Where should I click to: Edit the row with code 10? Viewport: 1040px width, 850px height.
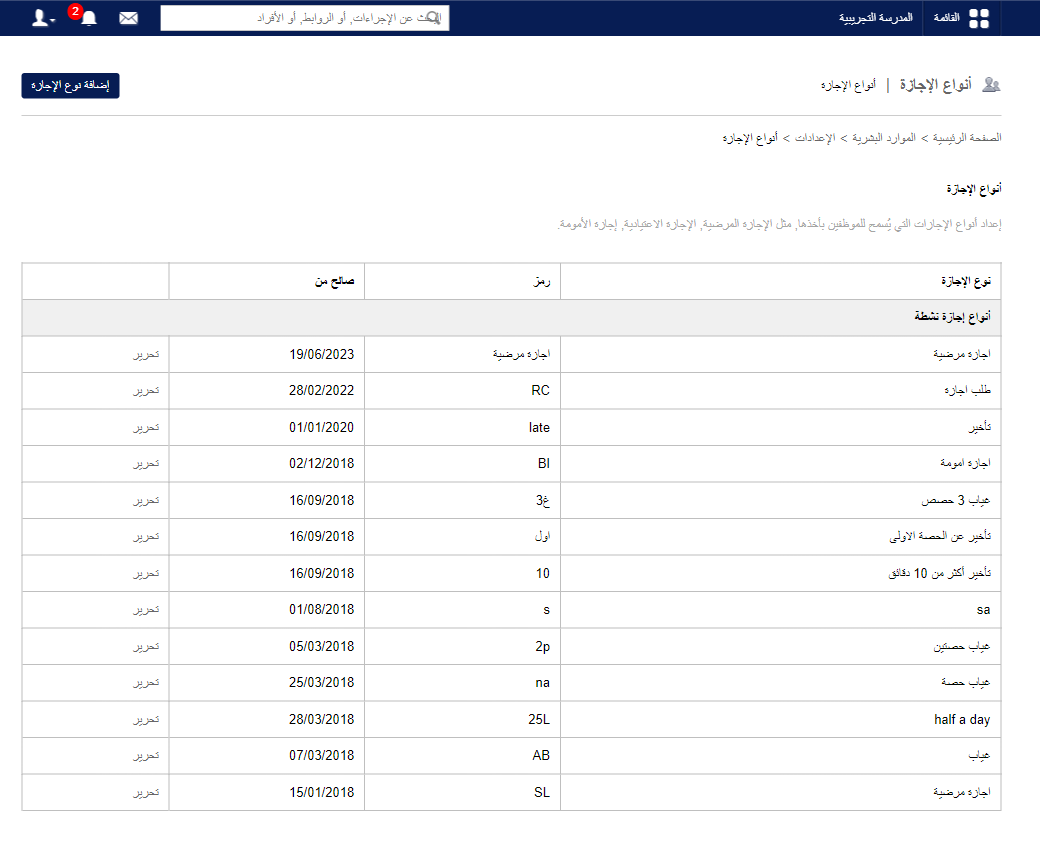point(146,574)
